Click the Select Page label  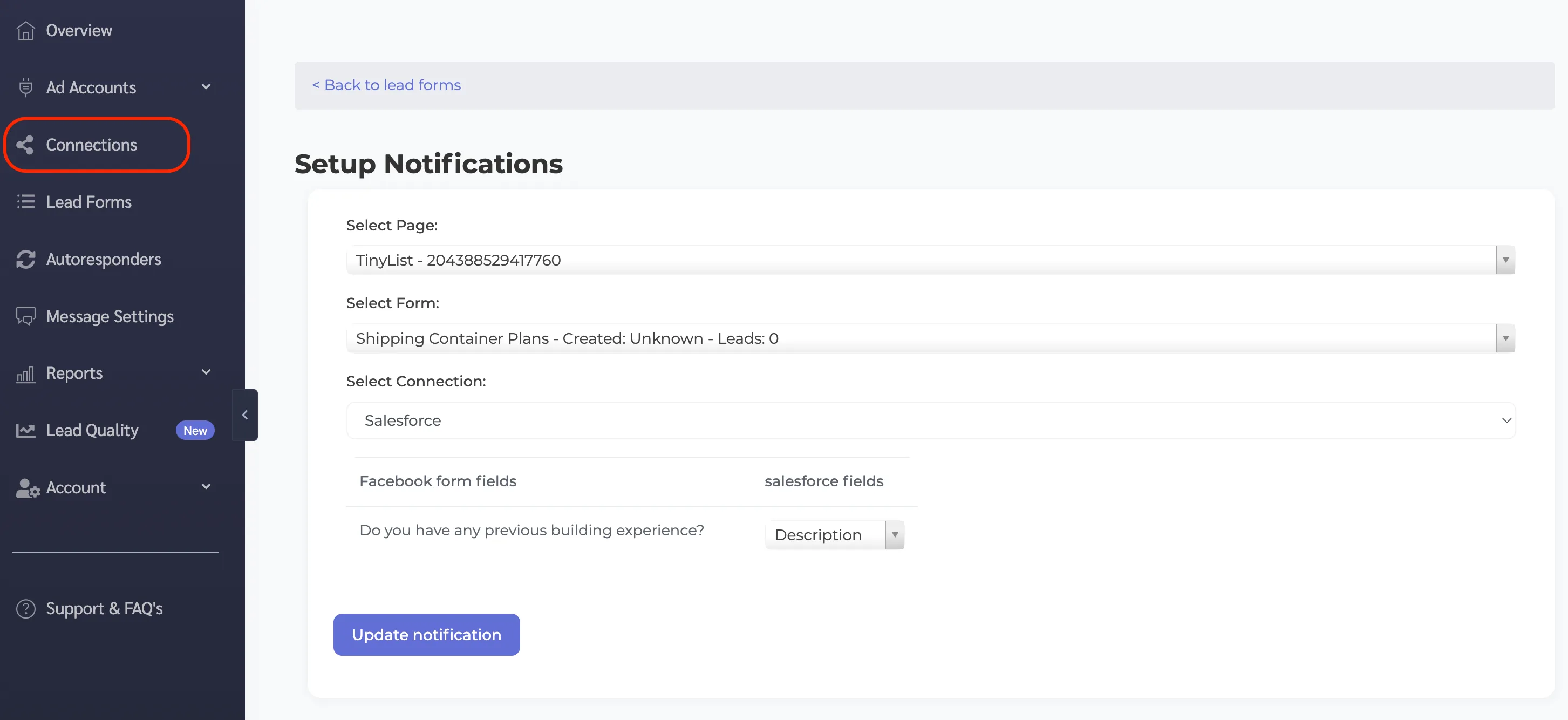pos(392,226)
